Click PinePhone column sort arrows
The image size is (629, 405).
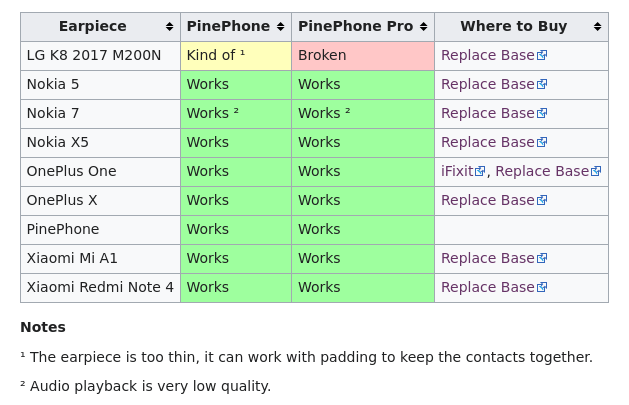(x=281, y=27)
